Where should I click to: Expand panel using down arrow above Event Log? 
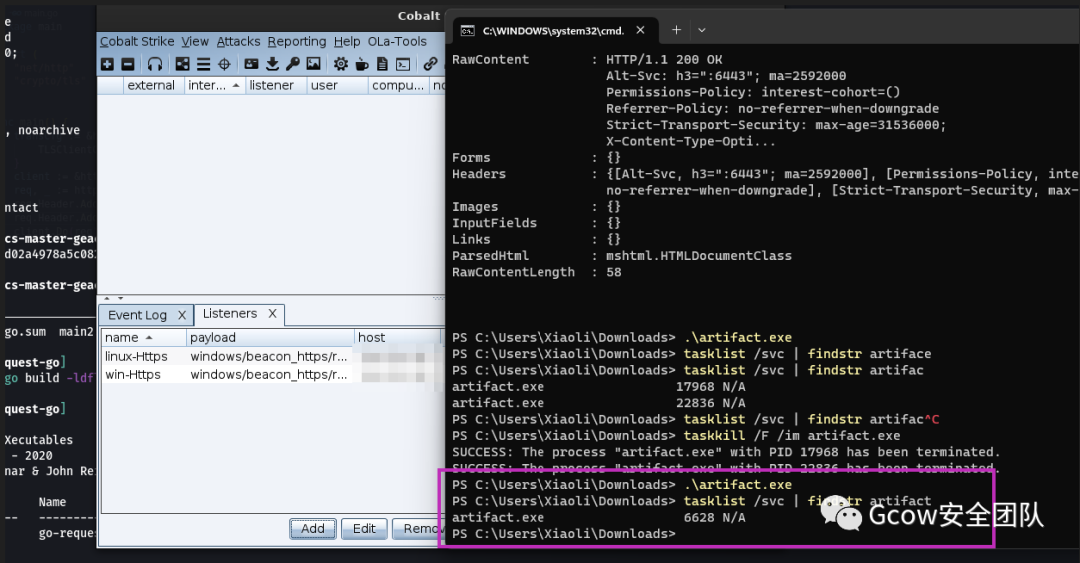pos(121,298)
